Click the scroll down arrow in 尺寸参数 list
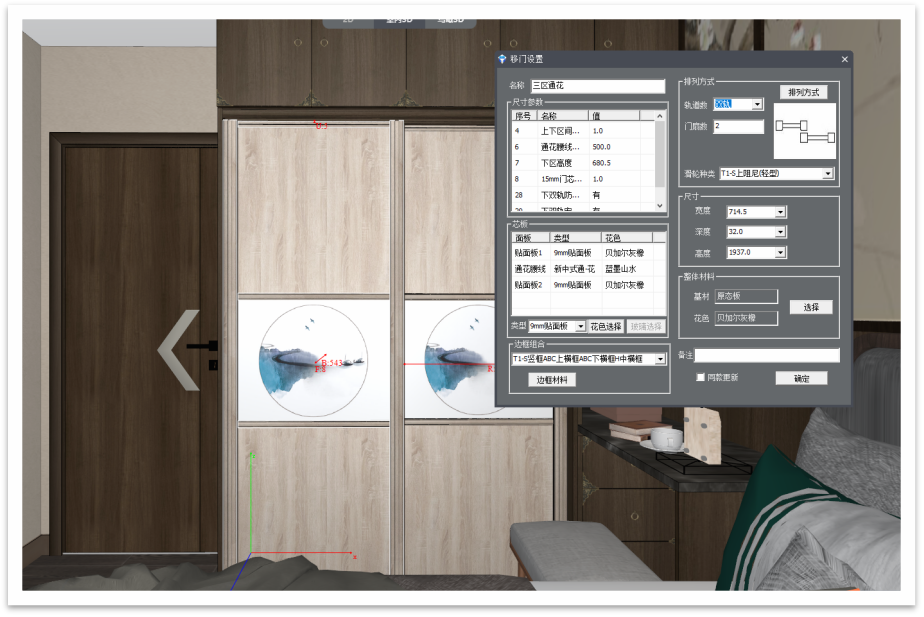This screenshot has height=617, width=924. [660, 206]
